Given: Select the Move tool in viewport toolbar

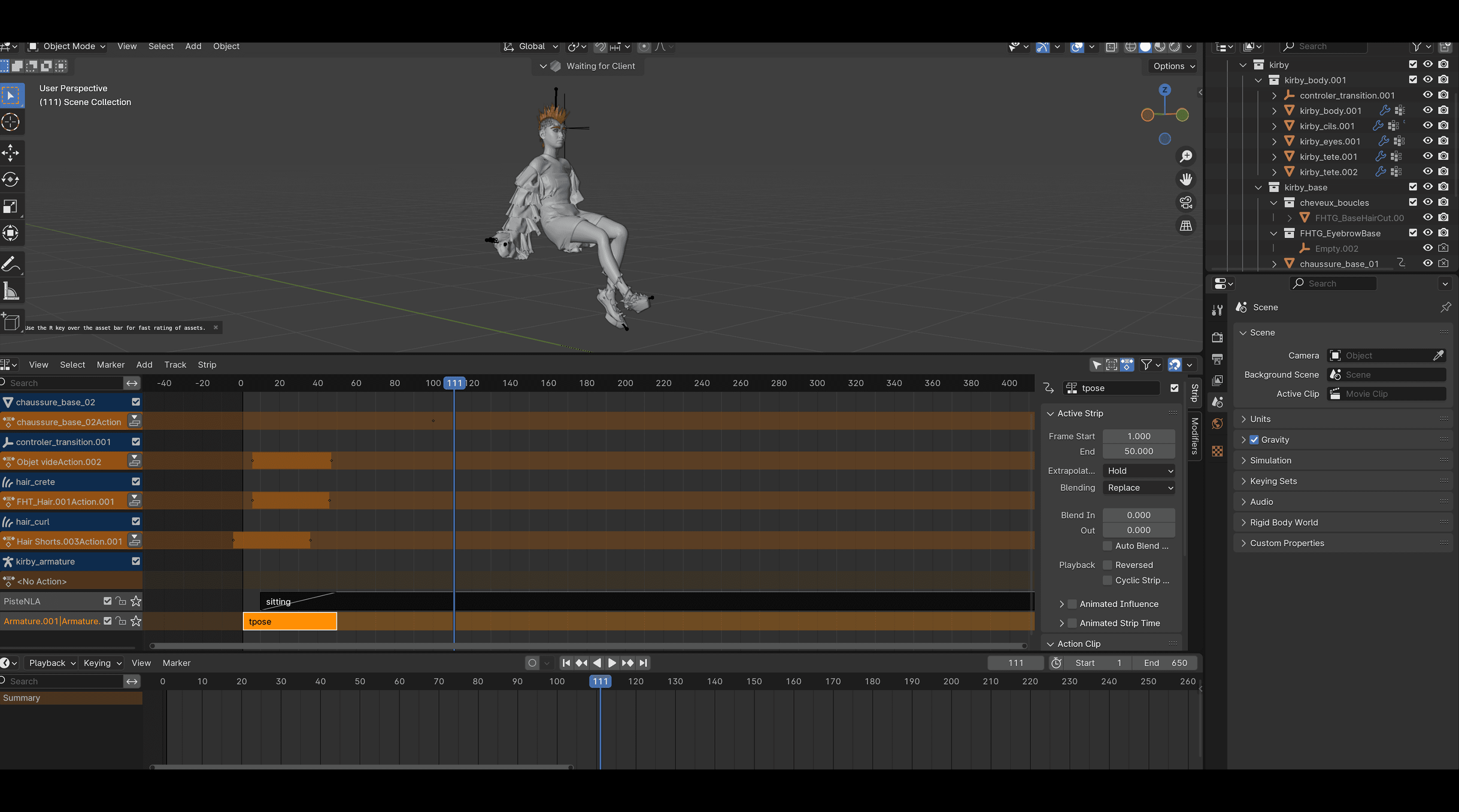Looking at the screenshot, I should 11,152.
